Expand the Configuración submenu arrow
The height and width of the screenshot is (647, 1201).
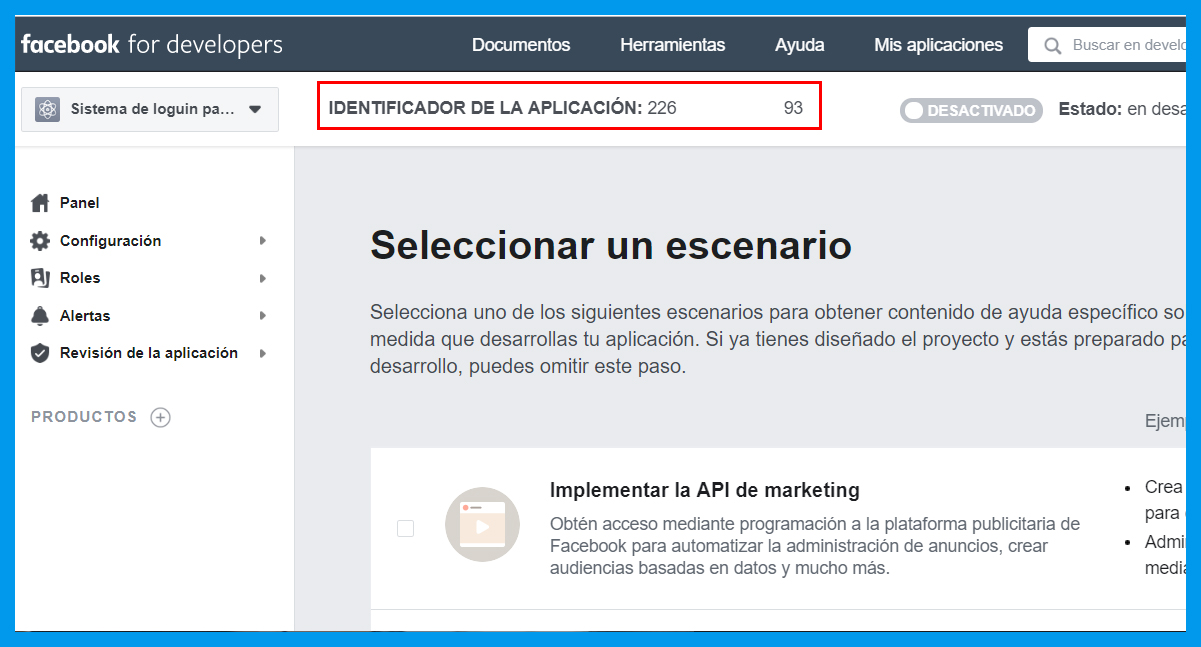tap(263, 241)
